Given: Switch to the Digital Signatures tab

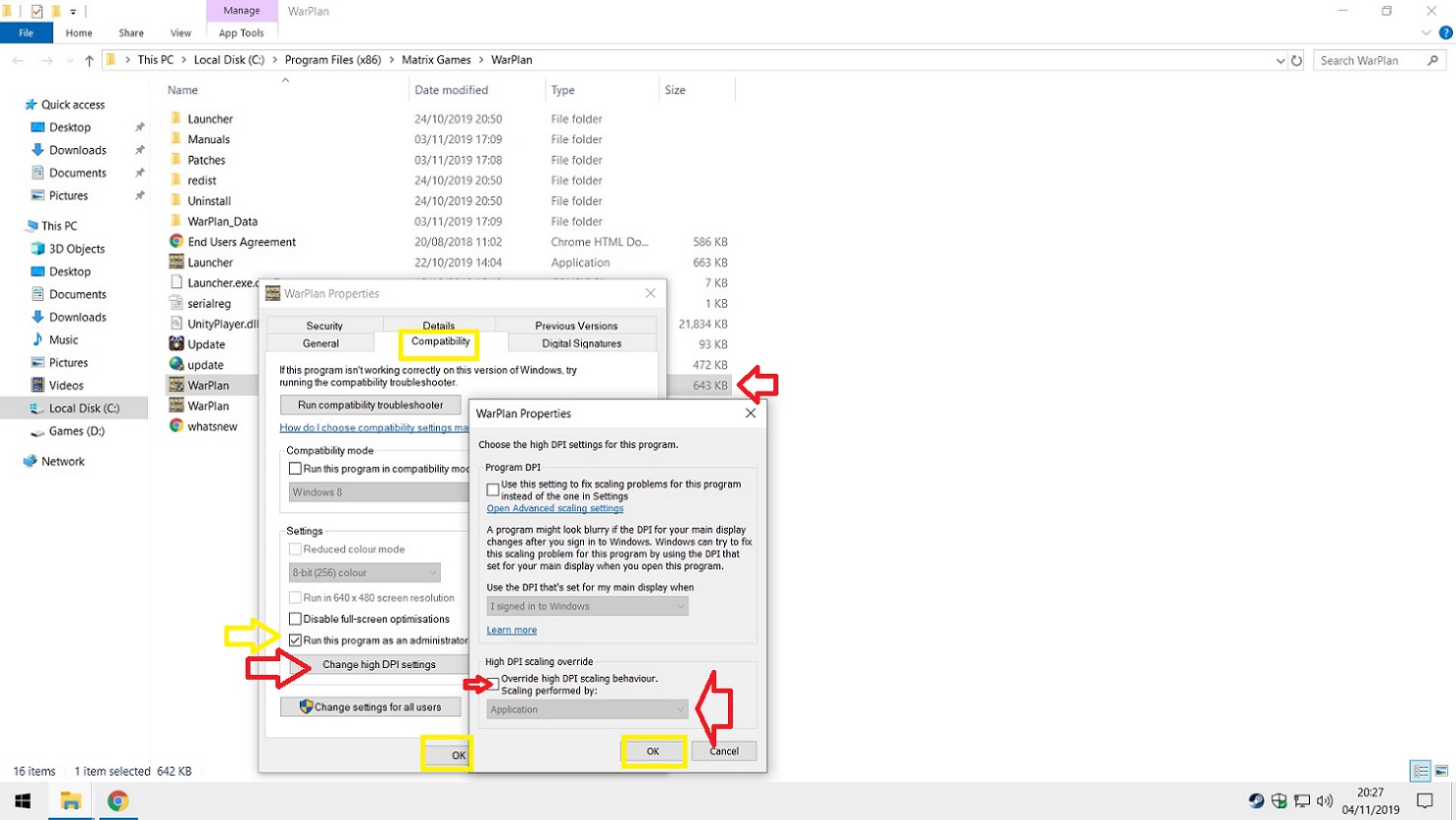Looking at the screenshot, I should coord(581,343).
